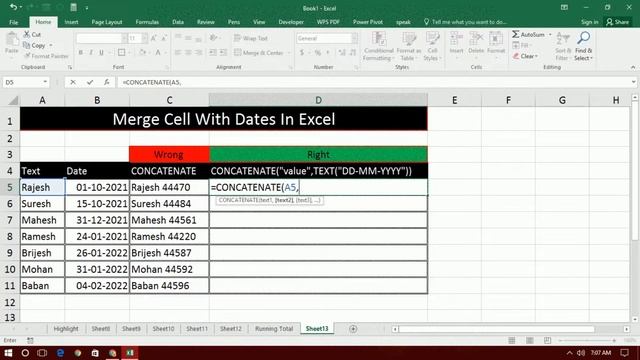Open the Clear dropdown in Editing group

tap(526, 56)
